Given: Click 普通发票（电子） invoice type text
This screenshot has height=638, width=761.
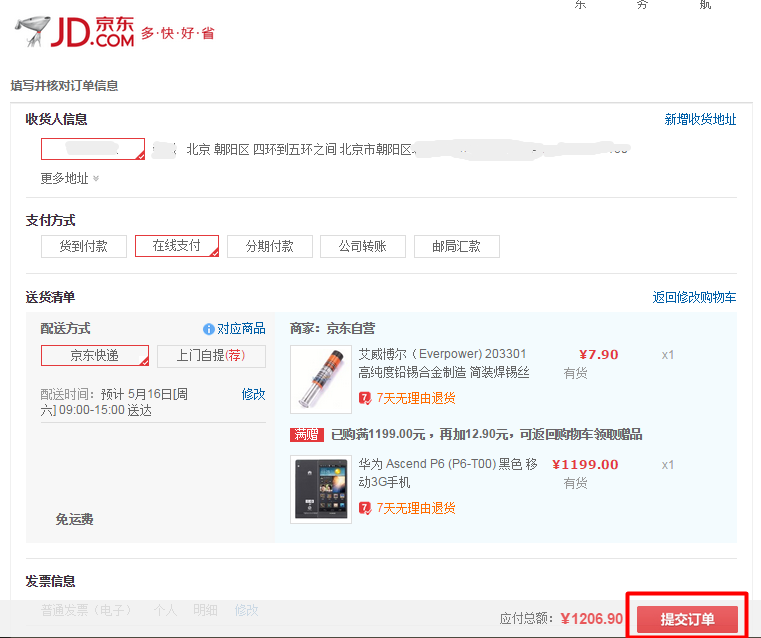Looking at the screenshot, I should pyautogui.click(x=86, y=610).
